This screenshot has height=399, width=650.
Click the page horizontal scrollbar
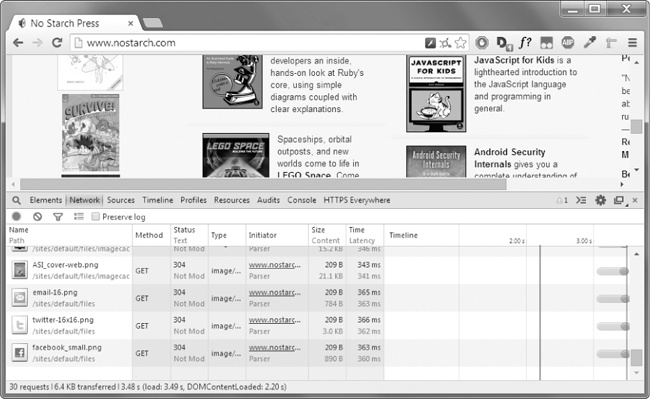[x=263, y=184]
